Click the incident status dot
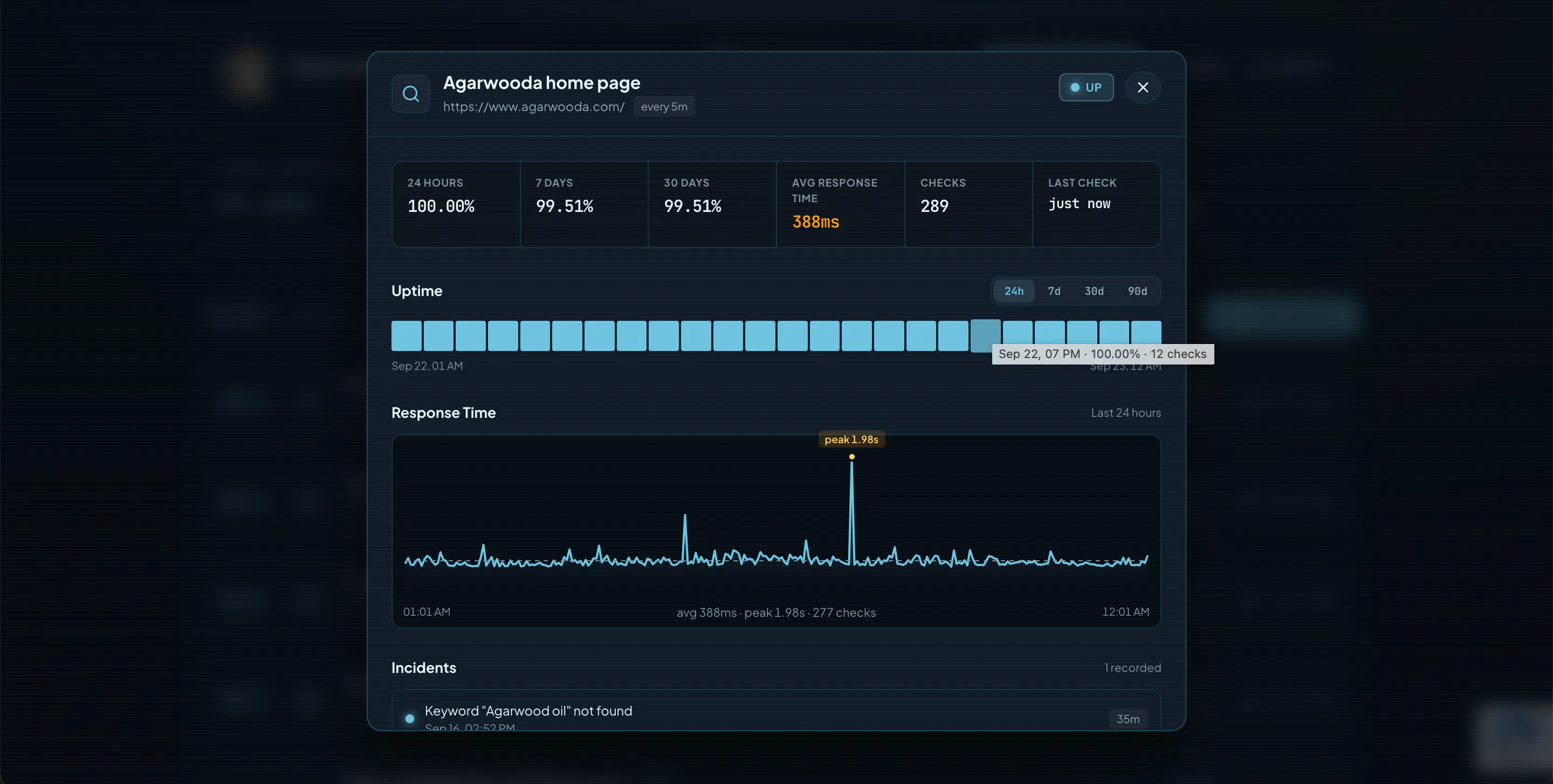 [x=410, y=718]
